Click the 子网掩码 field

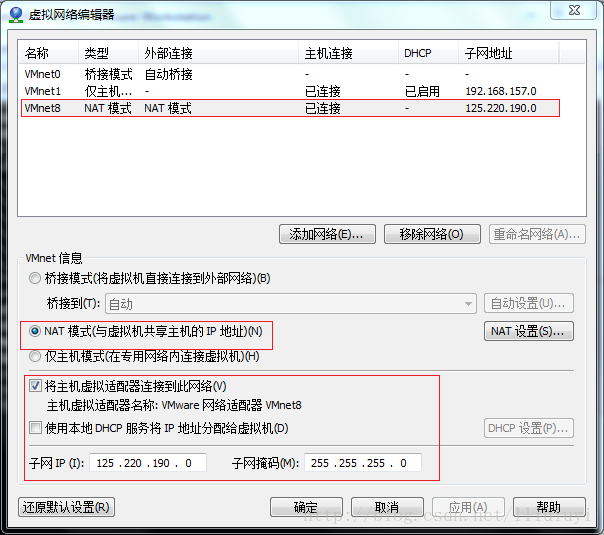(x=363, y=463)
